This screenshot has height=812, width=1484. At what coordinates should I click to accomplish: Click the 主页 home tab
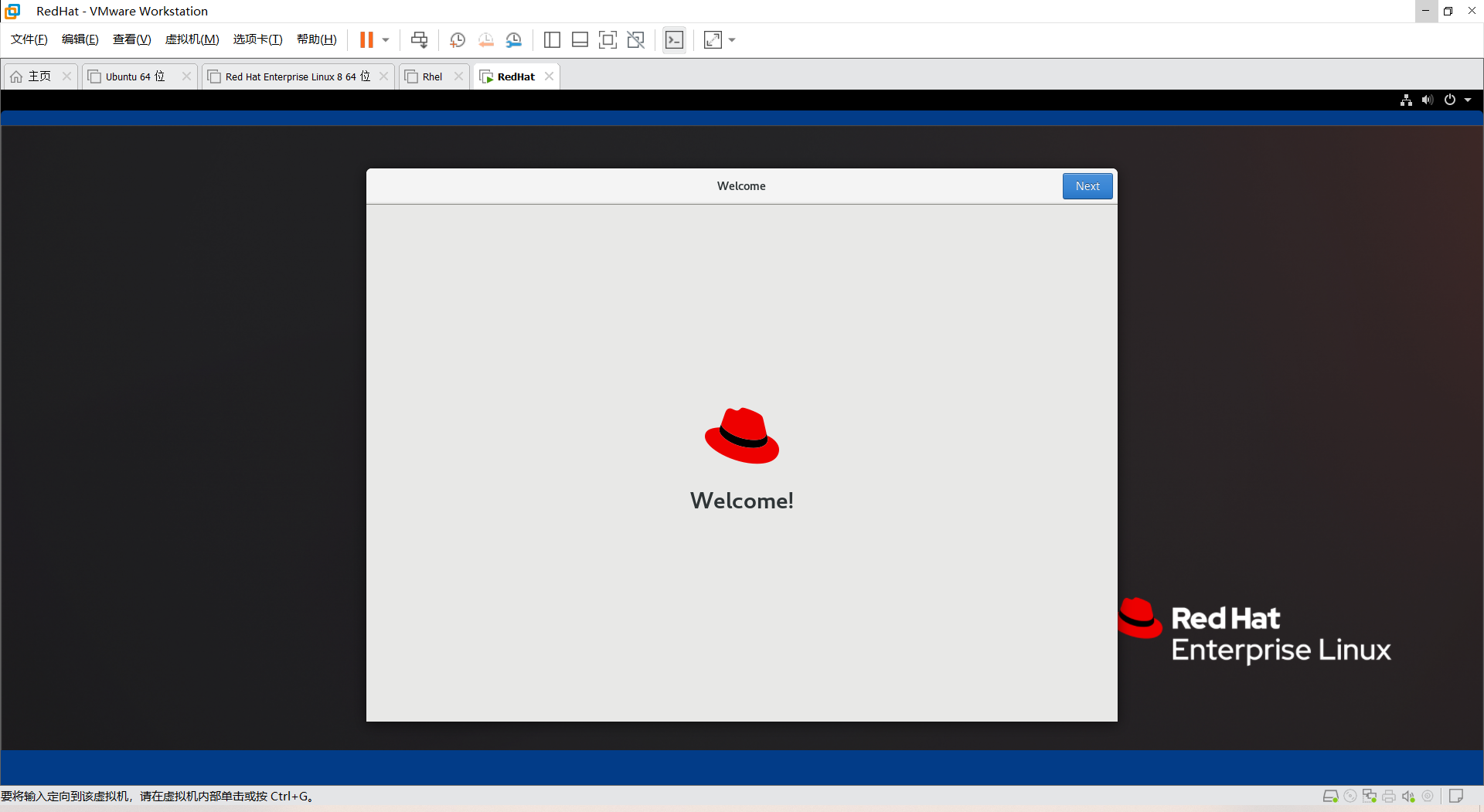coord(35,76)
